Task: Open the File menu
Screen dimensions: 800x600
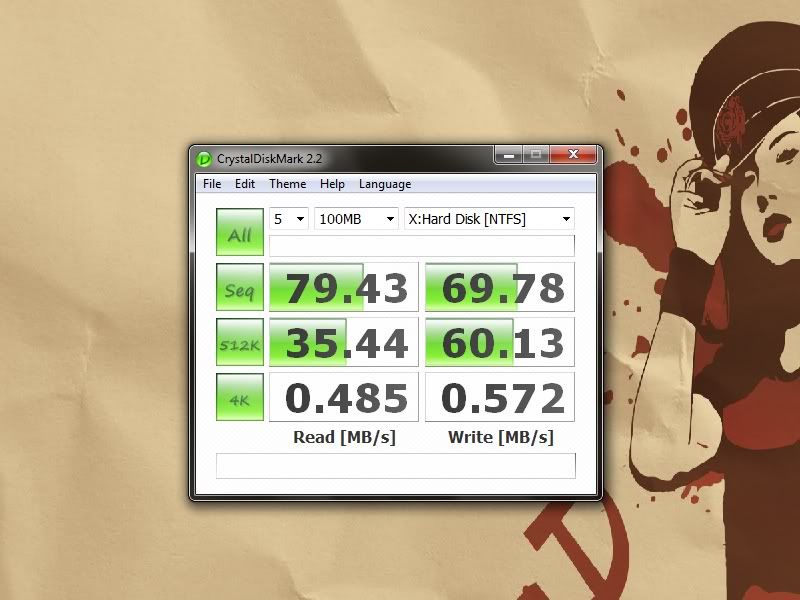Action: tap(212, 184)
